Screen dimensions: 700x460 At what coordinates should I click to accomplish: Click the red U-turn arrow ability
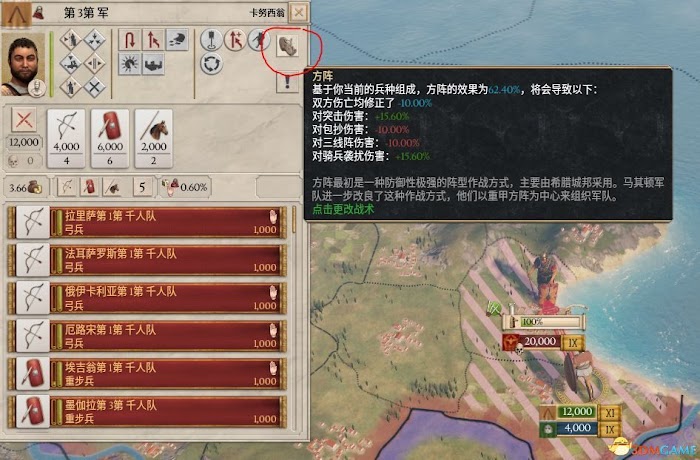click(129, 40)
